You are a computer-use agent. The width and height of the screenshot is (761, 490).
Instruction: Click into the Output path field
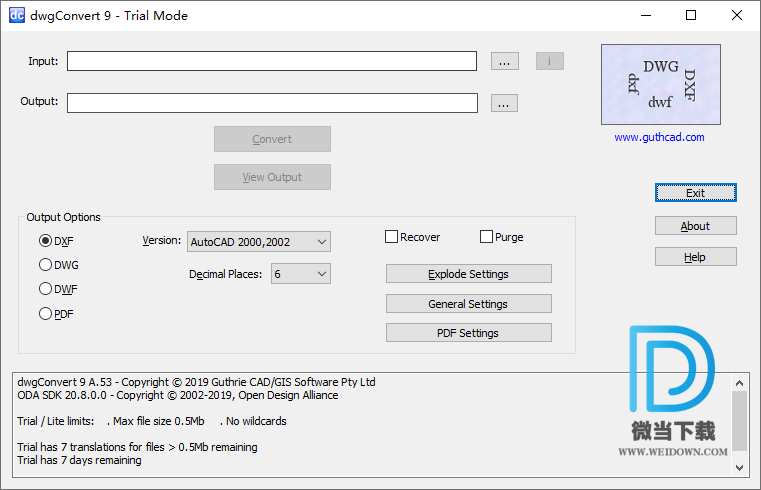272,103
